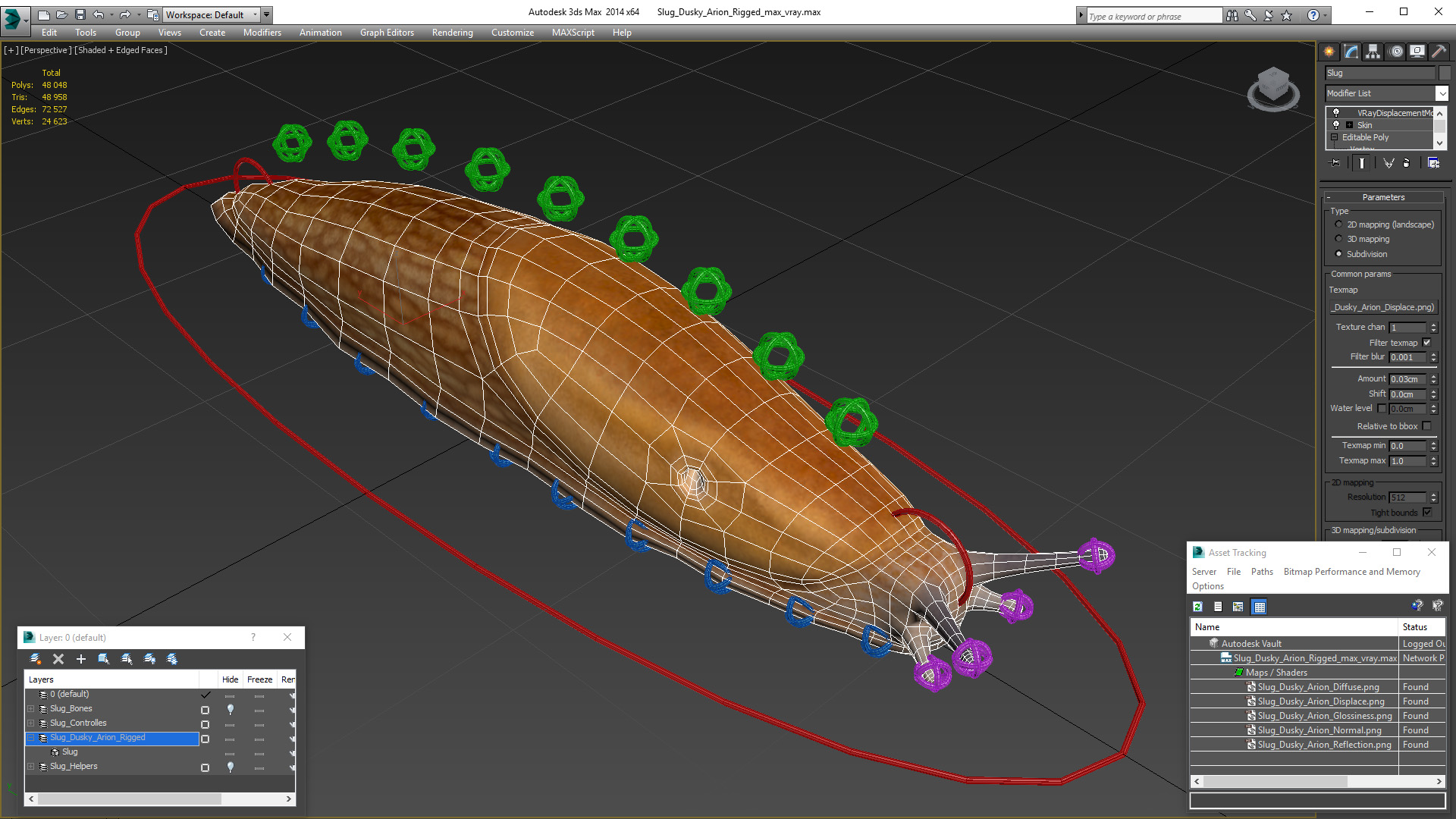Toggle Skin modifier lightbulb in stack
The height and width of the screenshot is (819, 1456).
tap(1336, 124)
